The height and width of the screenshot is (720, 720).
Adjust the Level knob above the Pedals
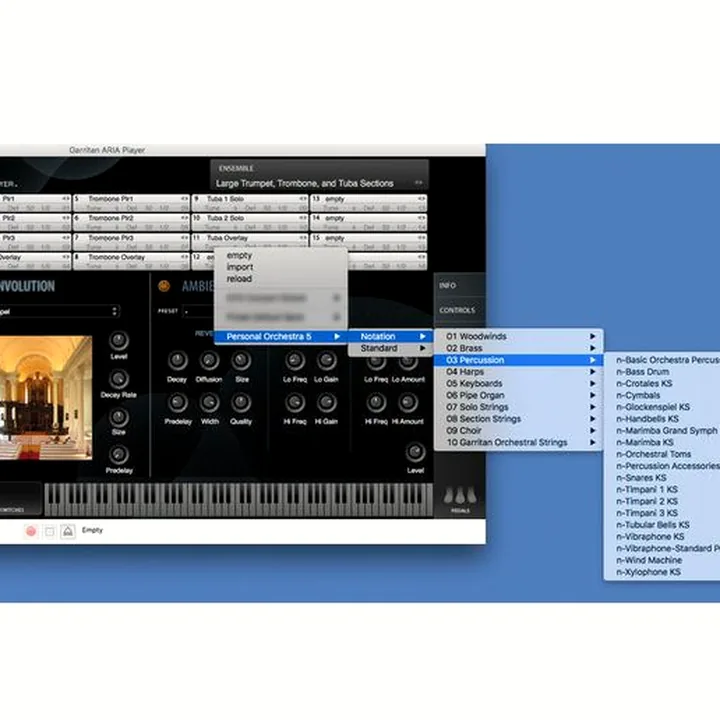point(415,452)
